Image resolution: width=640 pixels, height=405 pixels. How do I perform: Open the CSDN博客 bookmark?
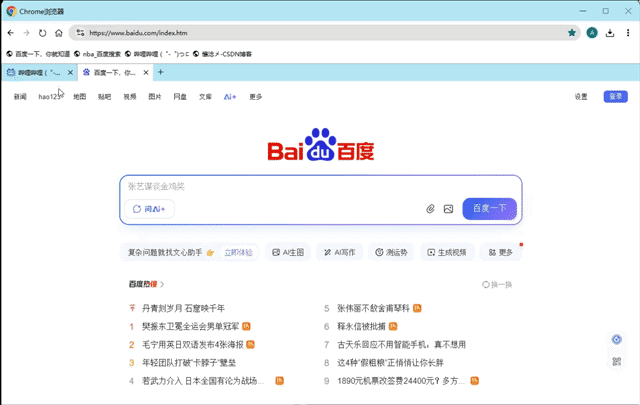click(222, 54)
